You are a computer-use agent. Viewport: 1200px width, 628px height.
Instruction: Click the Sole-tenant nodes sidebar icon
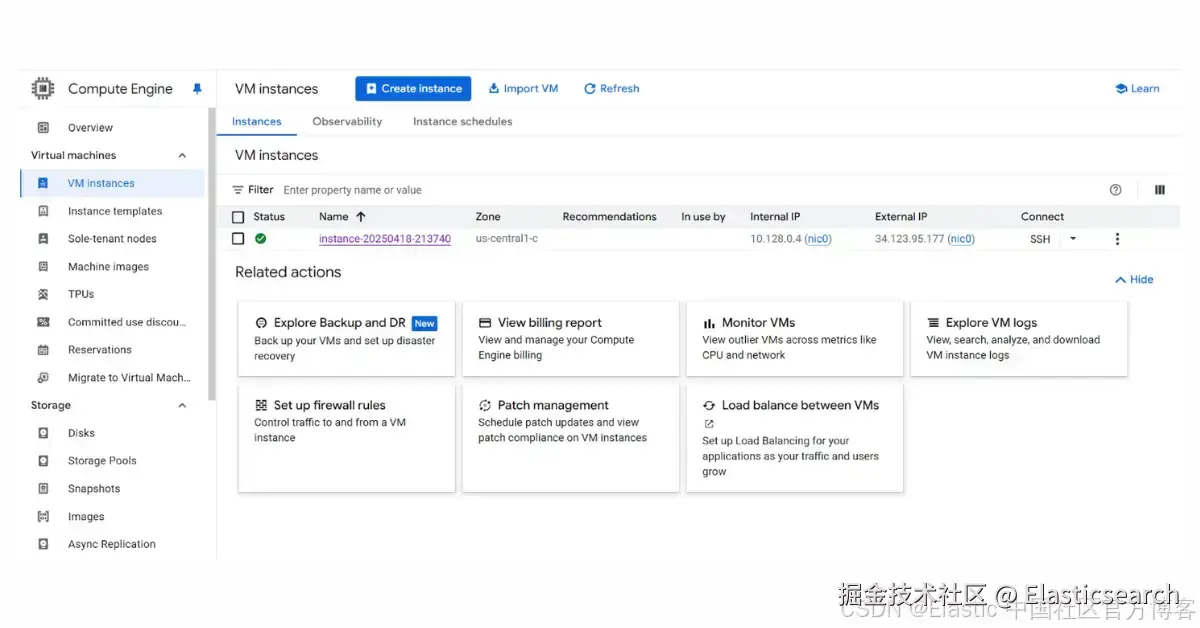coord(43,239)
